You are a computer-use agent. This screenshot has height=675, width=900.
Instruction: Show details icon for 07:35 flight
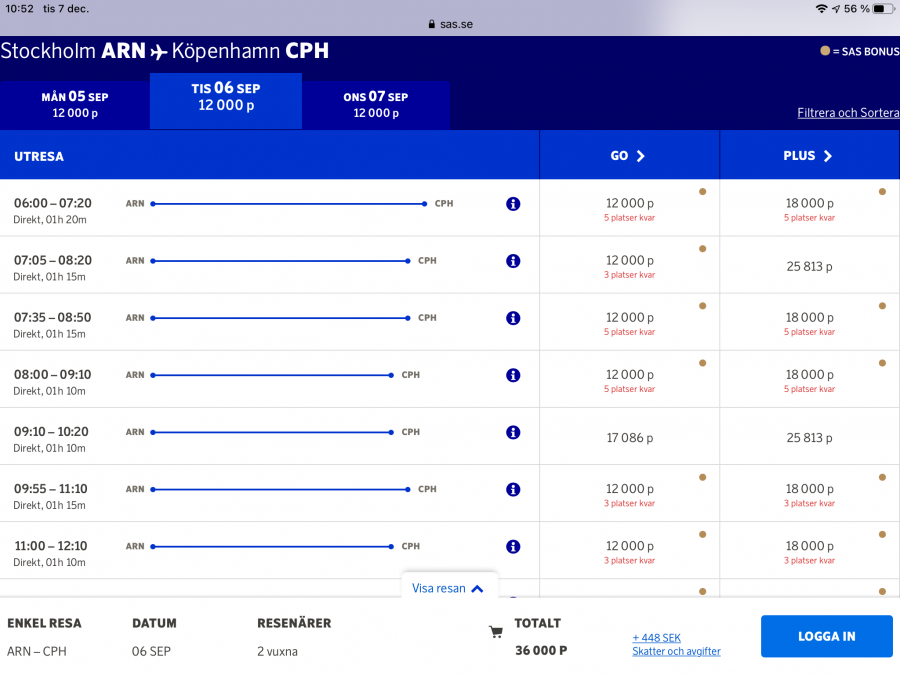(x=513, y=318)
